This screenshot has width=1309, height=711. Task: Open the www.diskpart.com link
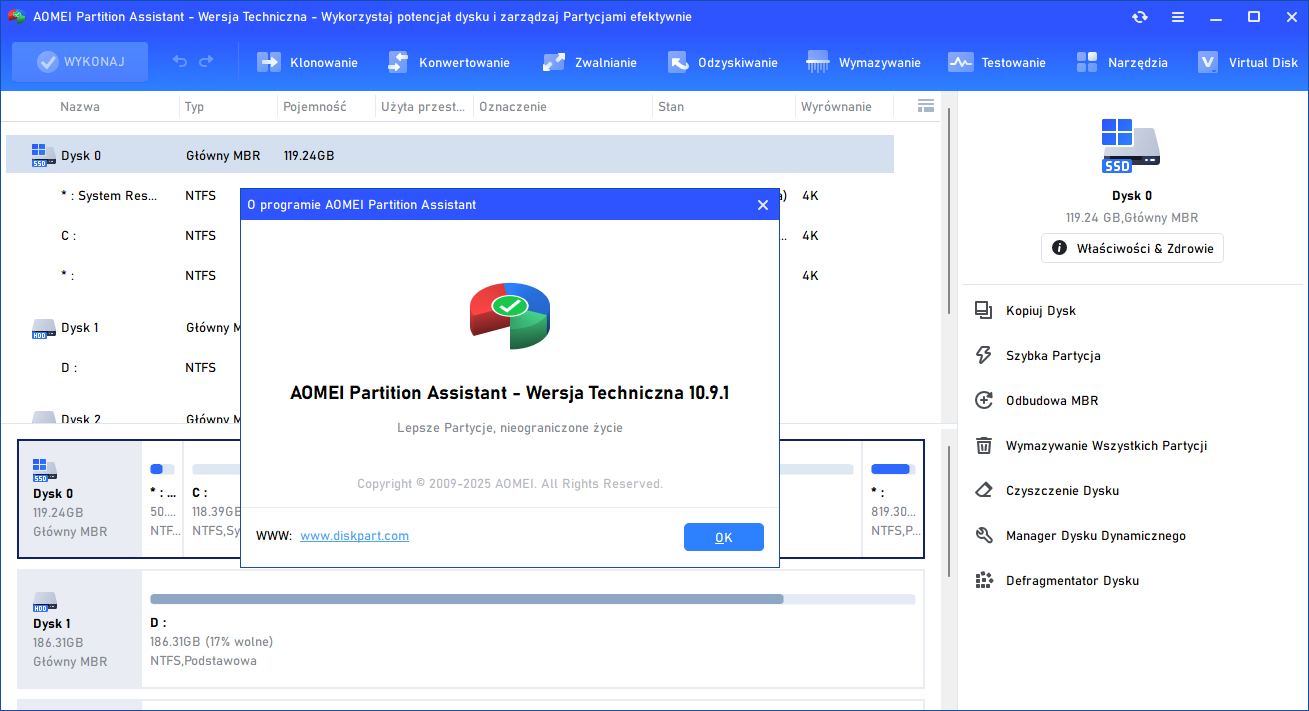click(x=354, y=536)
